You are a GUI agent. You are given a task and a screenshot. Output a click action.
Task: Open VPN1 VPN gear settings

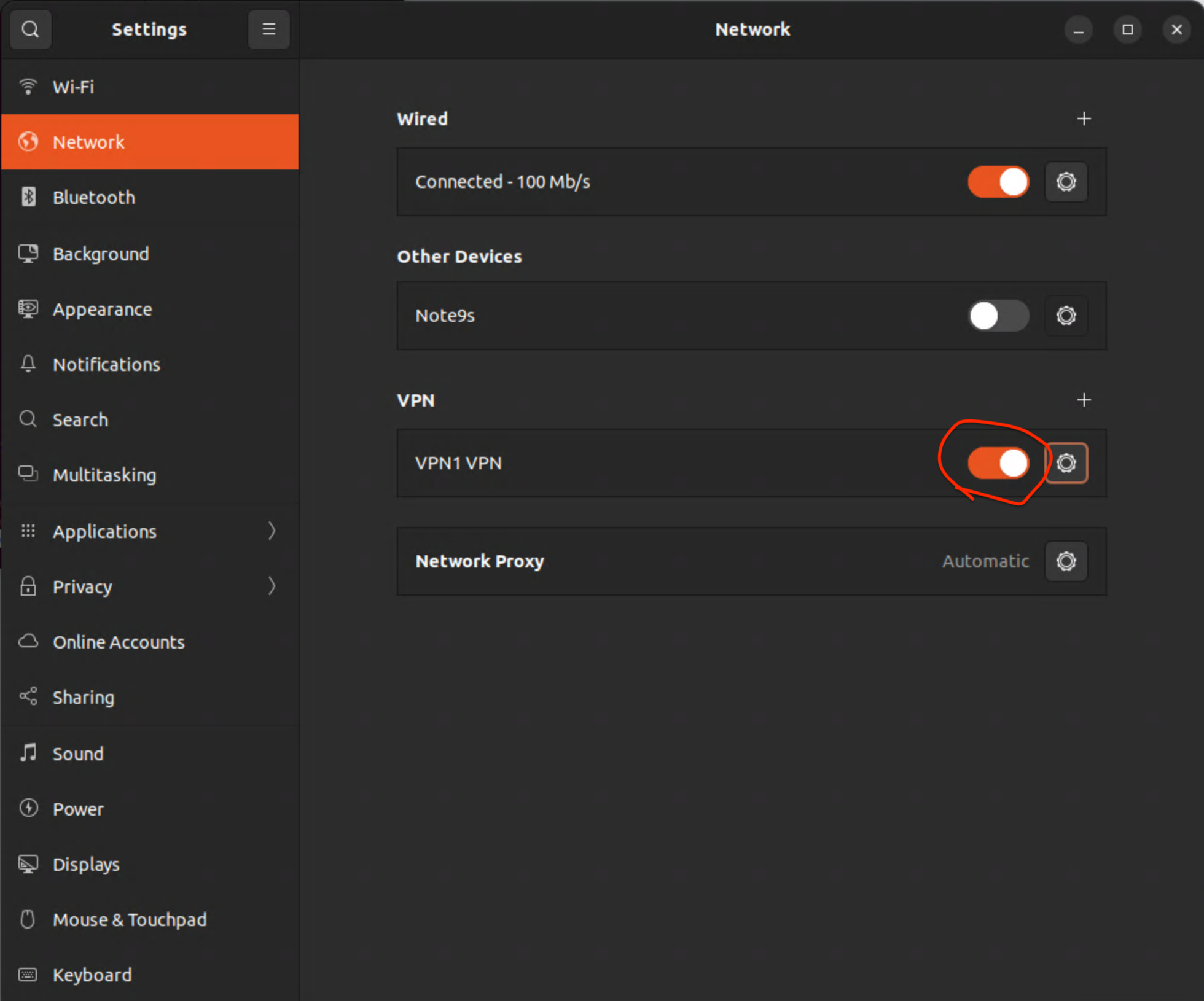[x=1066, y=463]
